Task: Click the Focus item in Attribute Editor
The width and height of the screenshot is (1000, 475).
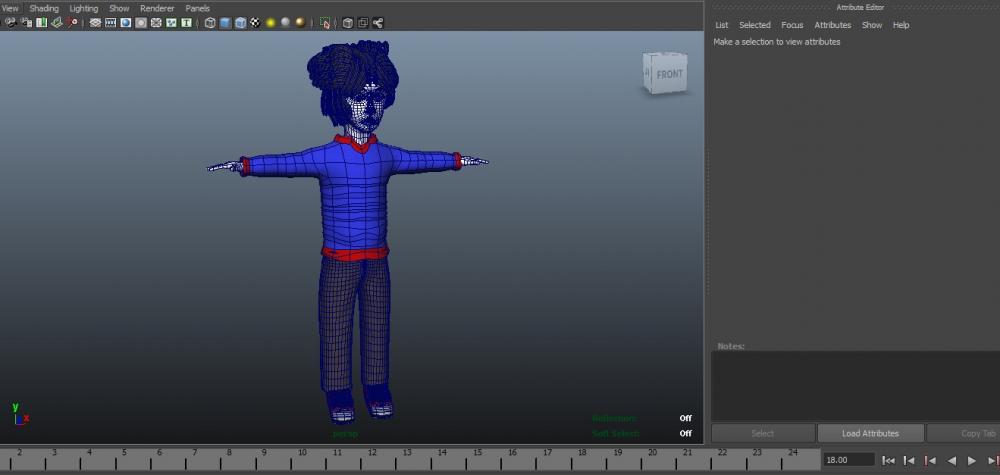Action: coord(792,25)
